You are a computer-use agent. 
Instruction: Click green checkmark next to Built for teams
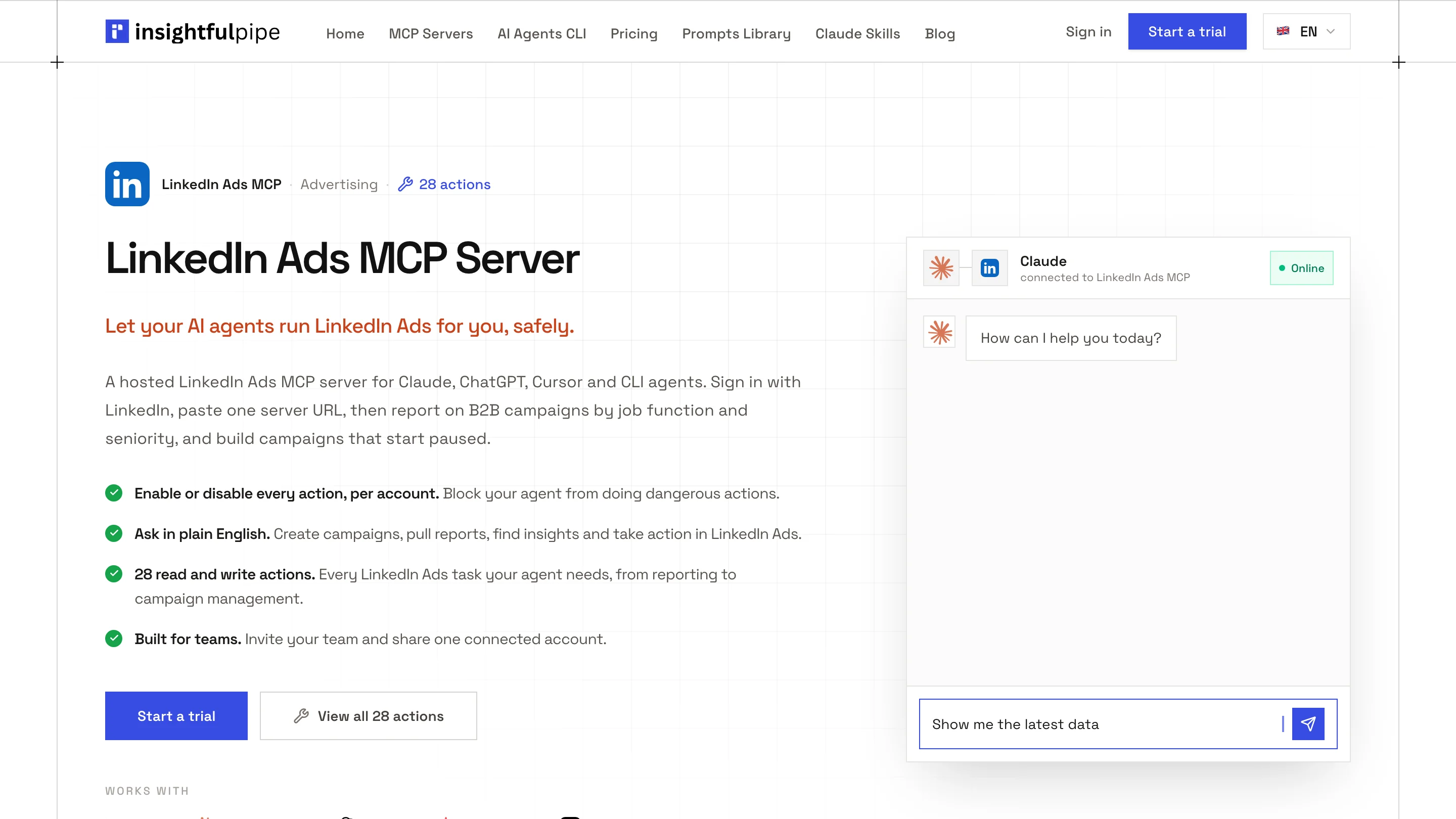pos(114,639)
